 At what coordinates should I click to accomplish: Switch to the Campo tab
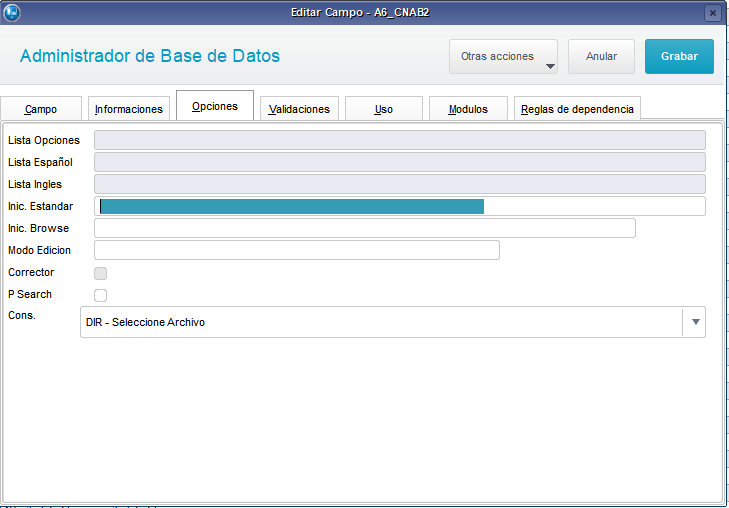[41, 109]
